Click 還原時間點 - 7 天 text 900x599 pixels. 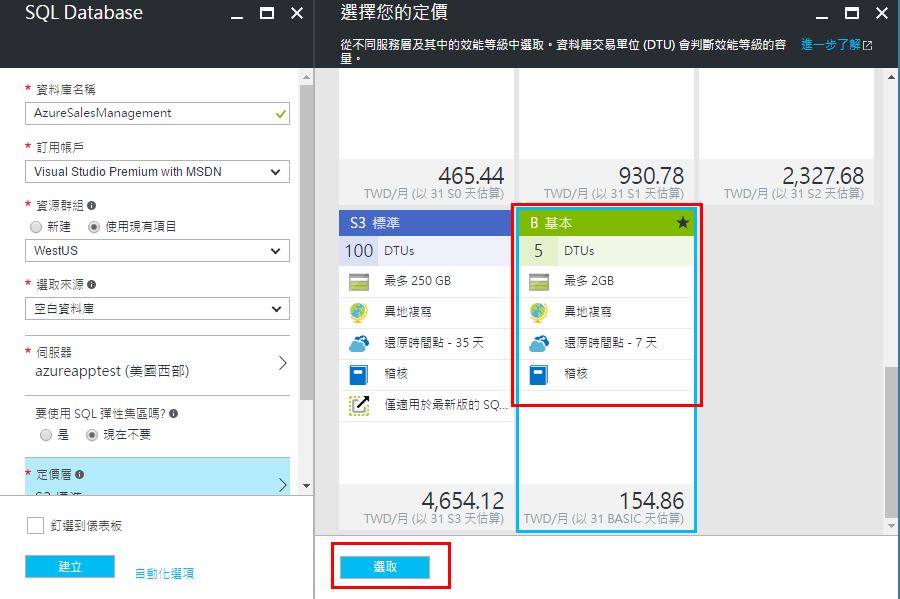(x=611, y=343)
